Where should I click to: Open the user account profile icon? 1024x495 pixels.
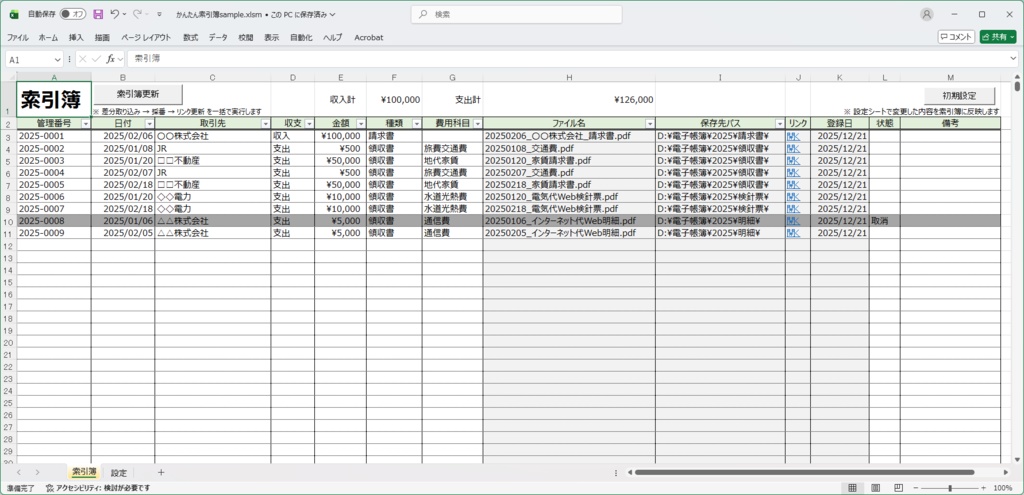click(x=926, y=14)
